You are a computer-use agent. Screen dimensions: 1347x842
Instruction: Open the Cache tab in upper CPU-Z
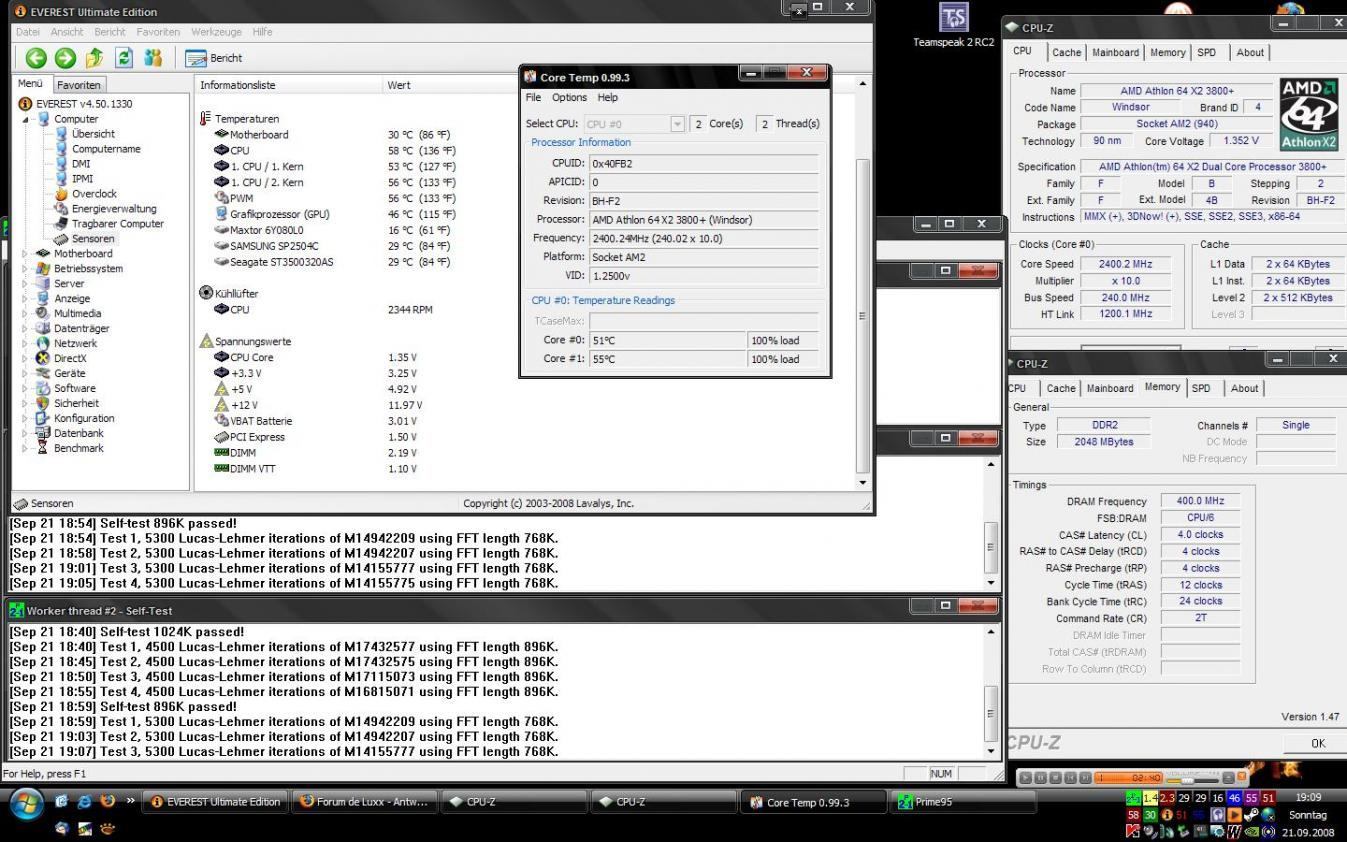click(1066, 52)
